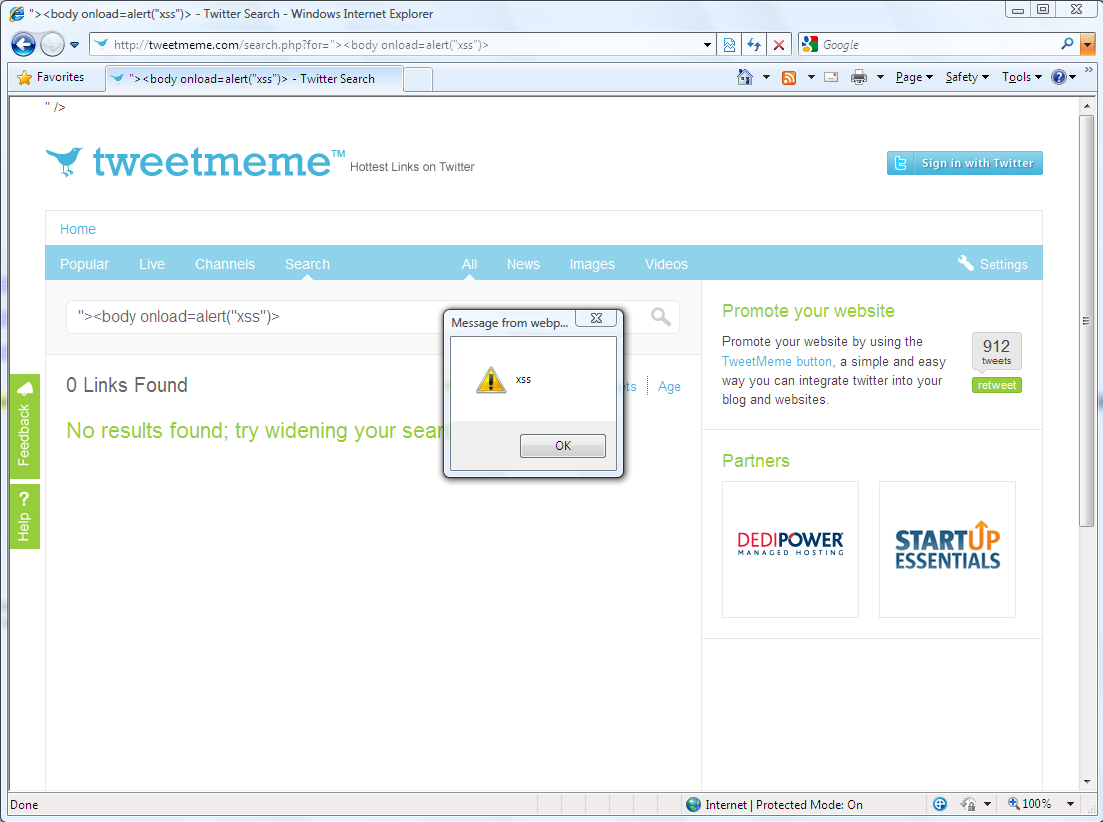Open the Live navigation tab
The width and height of the screenshot is (1103, 822).
point(152,264)
